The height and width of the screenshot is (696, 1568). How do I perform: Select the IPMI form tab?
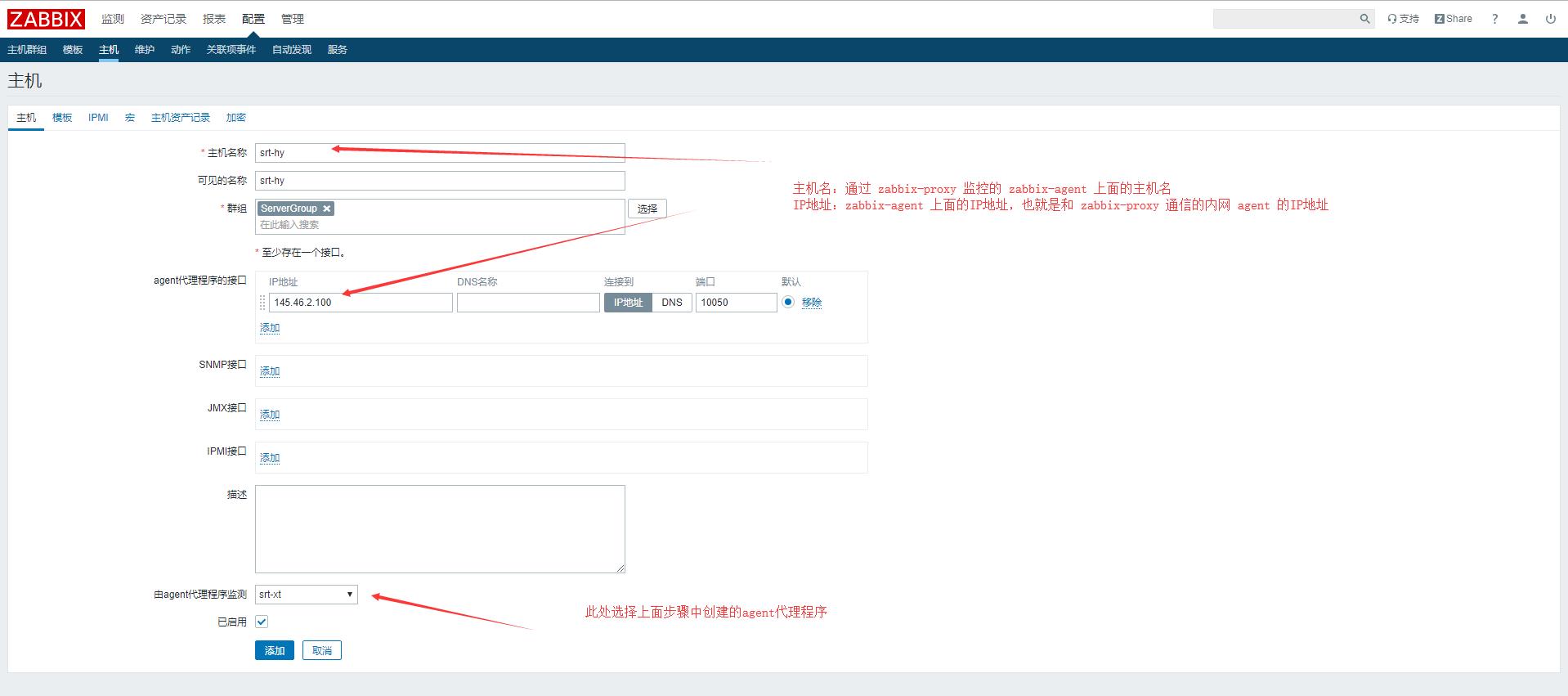(x=98, y=118)
